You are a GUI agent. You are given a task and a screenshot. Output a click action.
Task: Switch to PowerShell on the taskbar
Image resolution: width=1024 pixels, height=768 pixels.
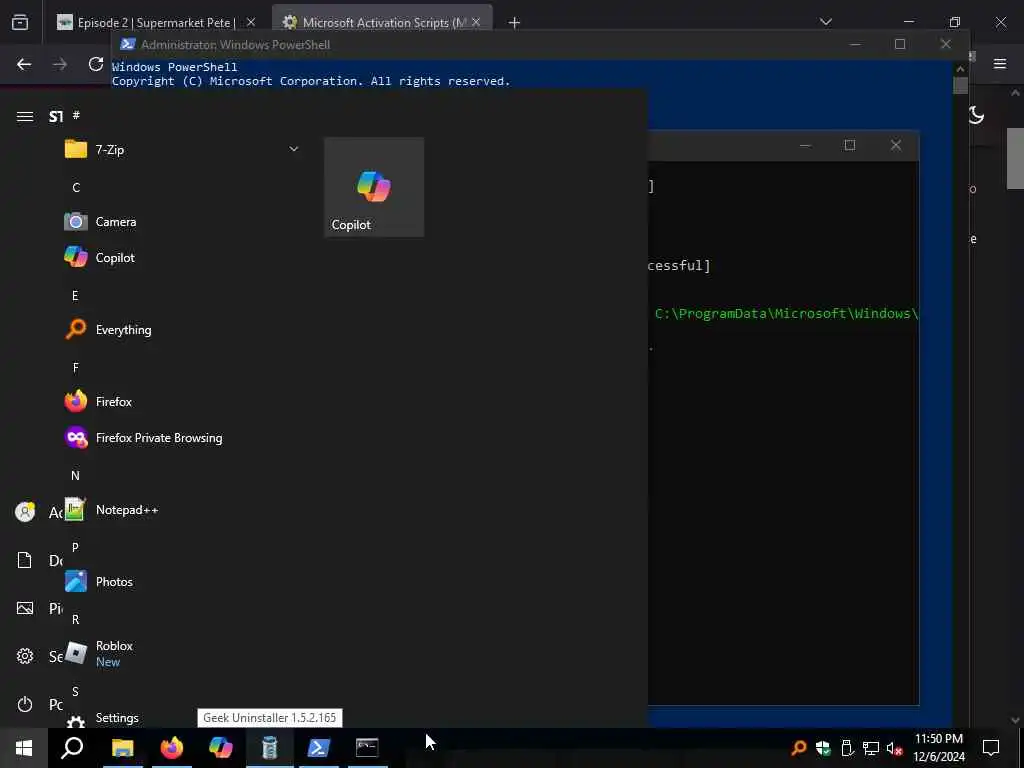(x=318, y=748)
